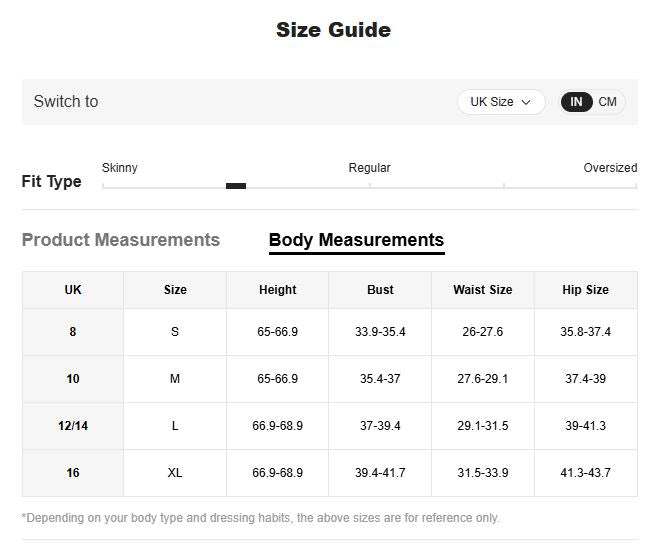
Task: Click the Skinny fit label
Action: click(120, 168)
